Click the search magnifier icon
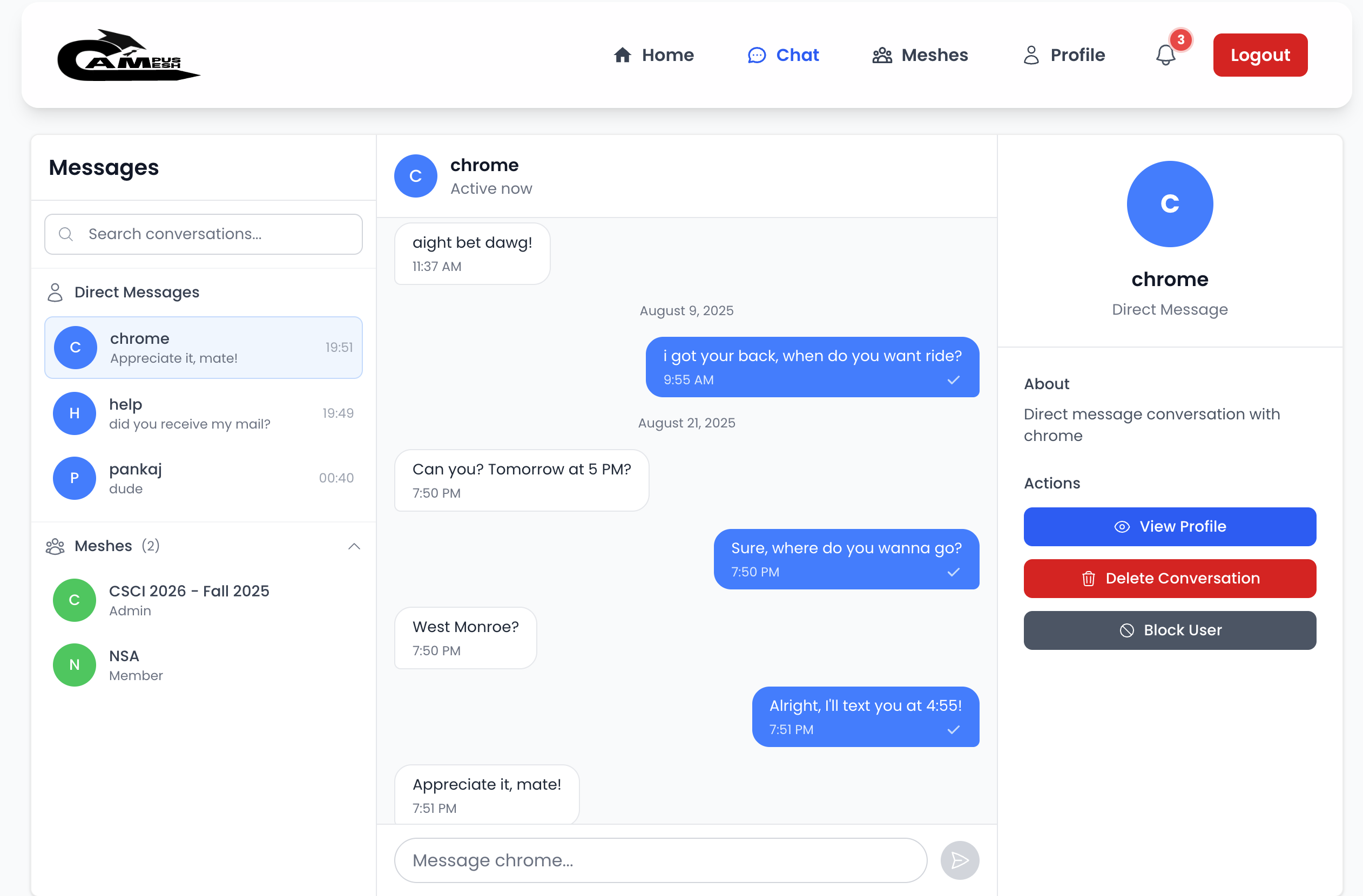The height and width of the screenshot is (896, 1363). [x=66, y=234]
